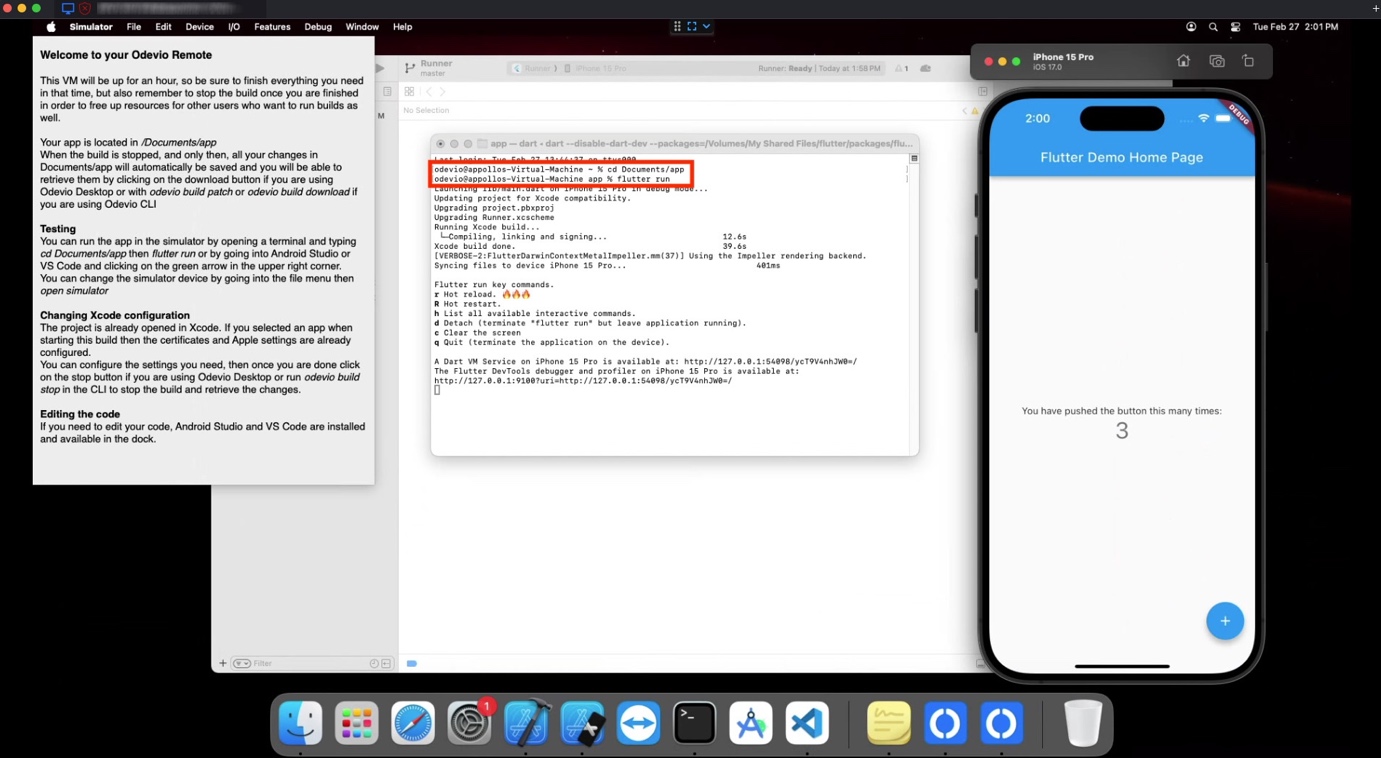Open TeamViewer from the dock
1381x758 pixels.
tap(638, 723)
